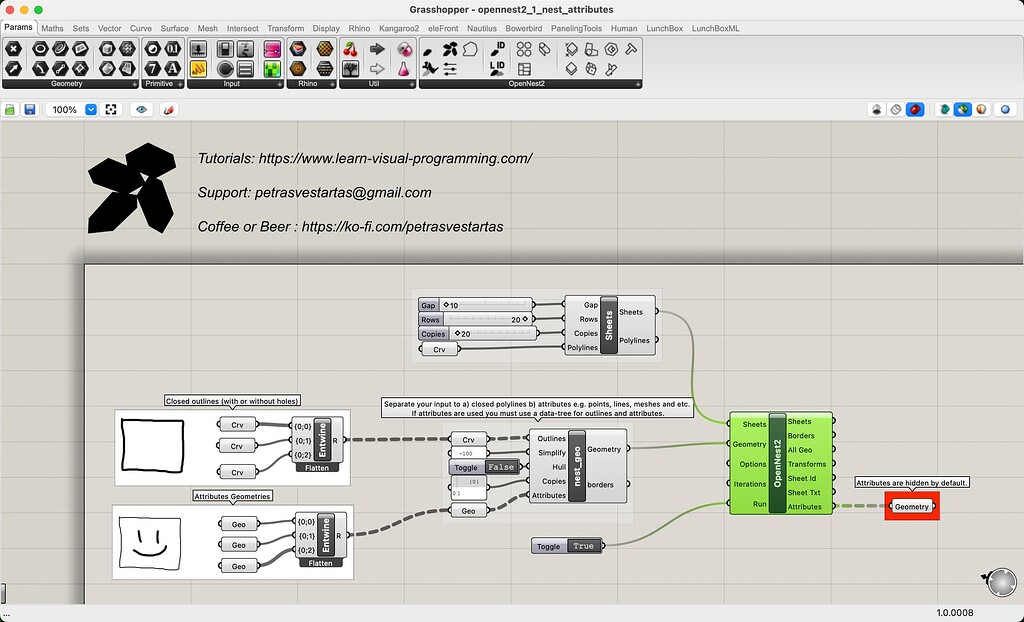The image size is (1024, 622).
Task: Select the red-highlighted Geometry parameter
Action: 911,507
